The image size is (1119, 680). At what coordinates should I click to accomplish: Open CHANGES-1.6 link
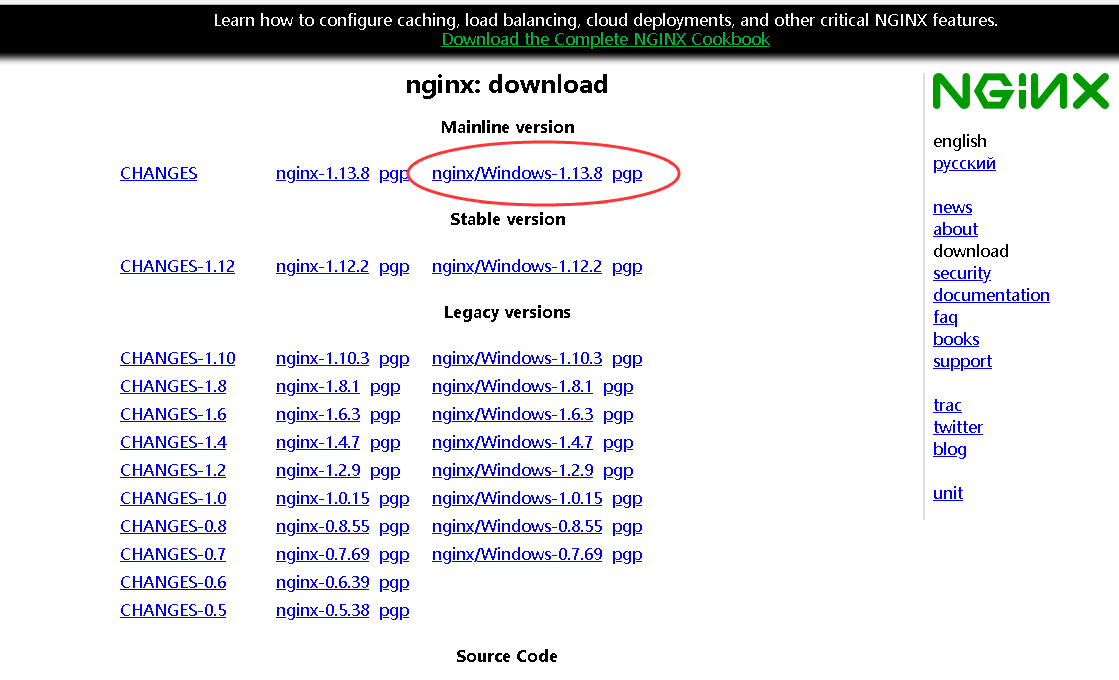[x=173, y=414]
